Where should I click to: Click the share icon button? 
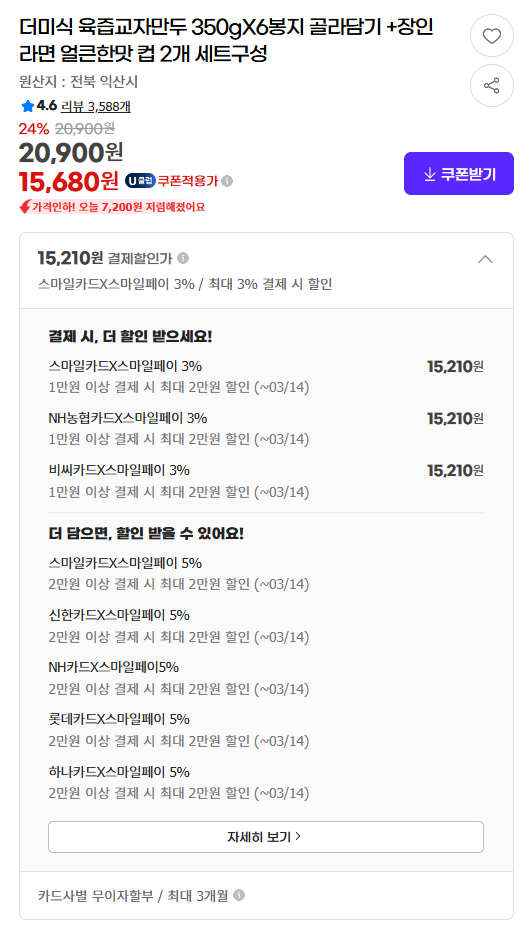[x=491, y=86]
